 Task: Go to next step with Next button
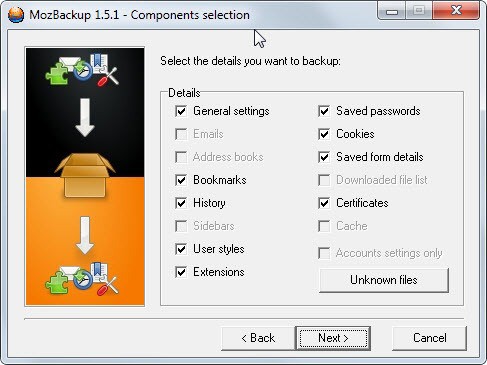[333, 338]
